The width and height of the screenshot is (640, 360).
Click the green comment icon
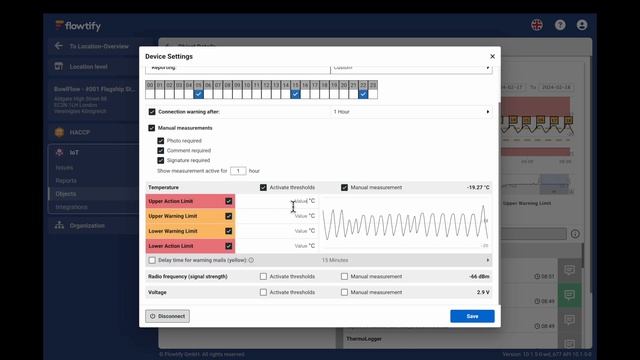click(x=569, y=295)
